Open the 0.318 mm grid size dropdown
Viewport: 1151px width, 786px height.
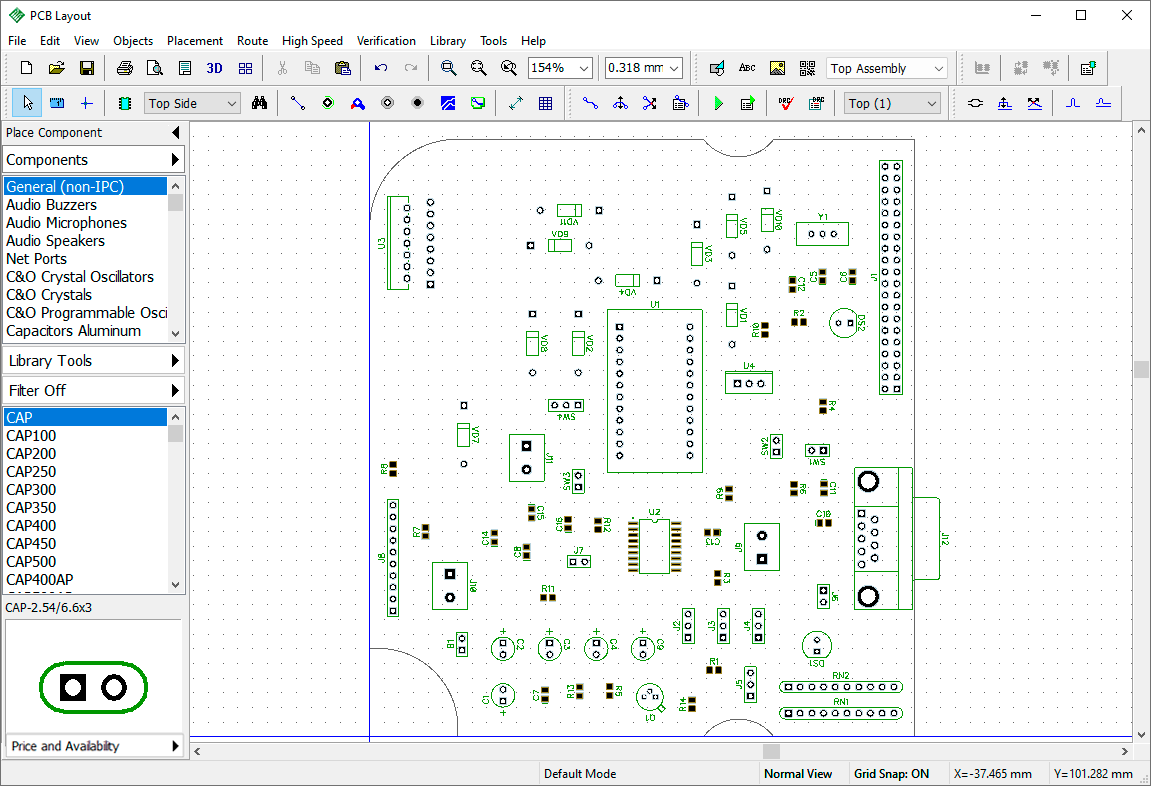[x=674, y=68]
